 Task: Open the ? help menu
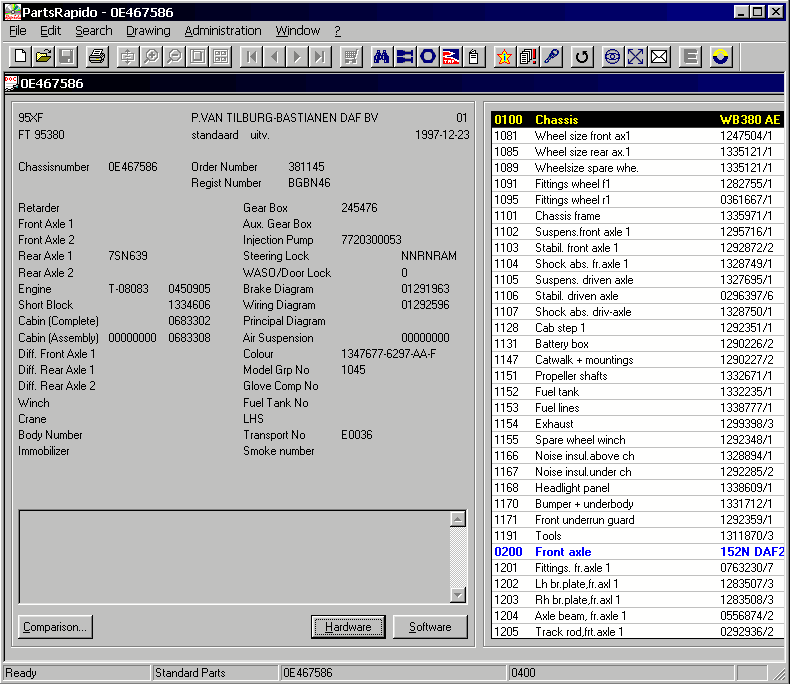pos(338,31)
